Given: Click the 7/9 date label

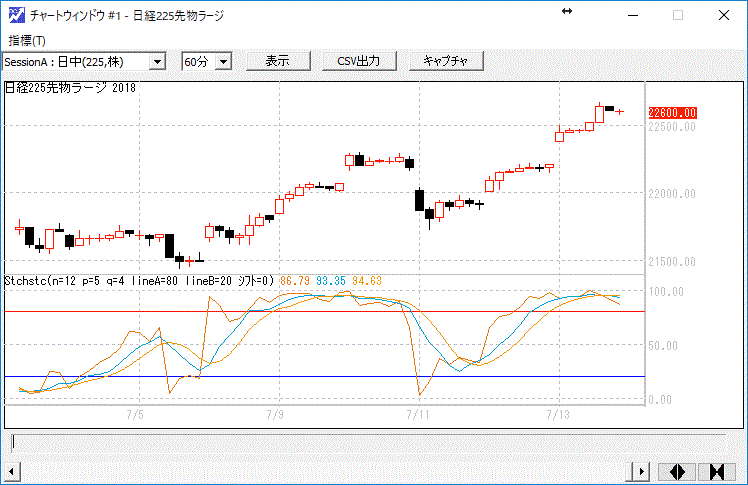Looking at the screenshot, I should [x=275, y=414].
